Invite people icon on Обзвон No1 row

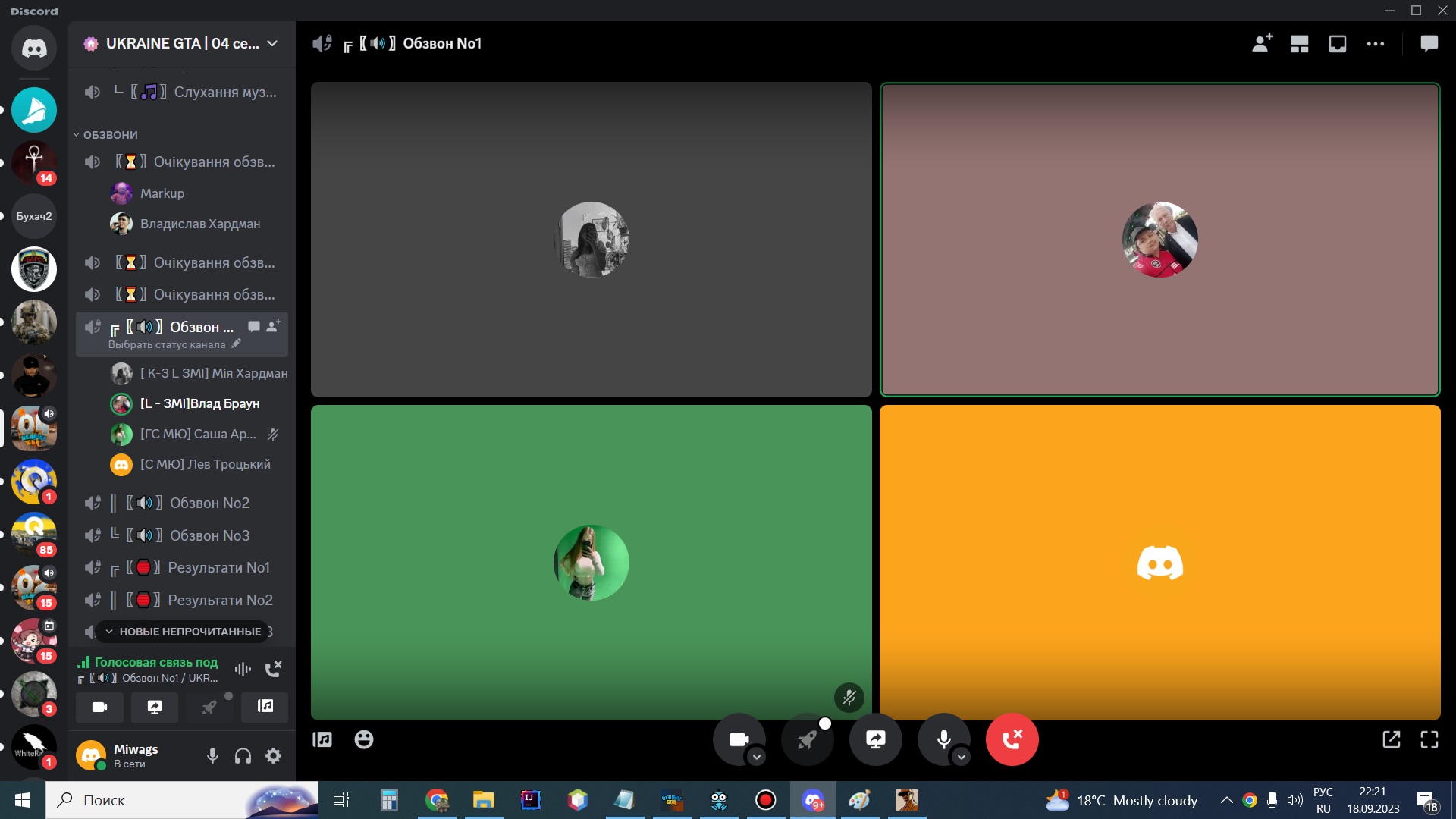(274, 326)
